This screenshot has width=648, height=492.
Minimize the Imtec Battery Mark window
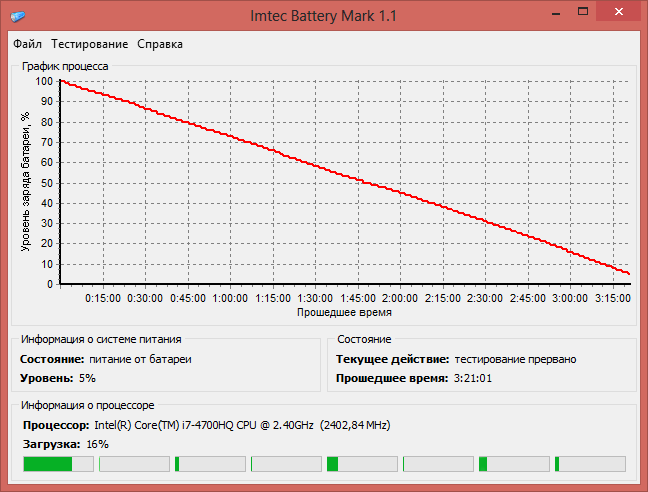coord(556,13)
